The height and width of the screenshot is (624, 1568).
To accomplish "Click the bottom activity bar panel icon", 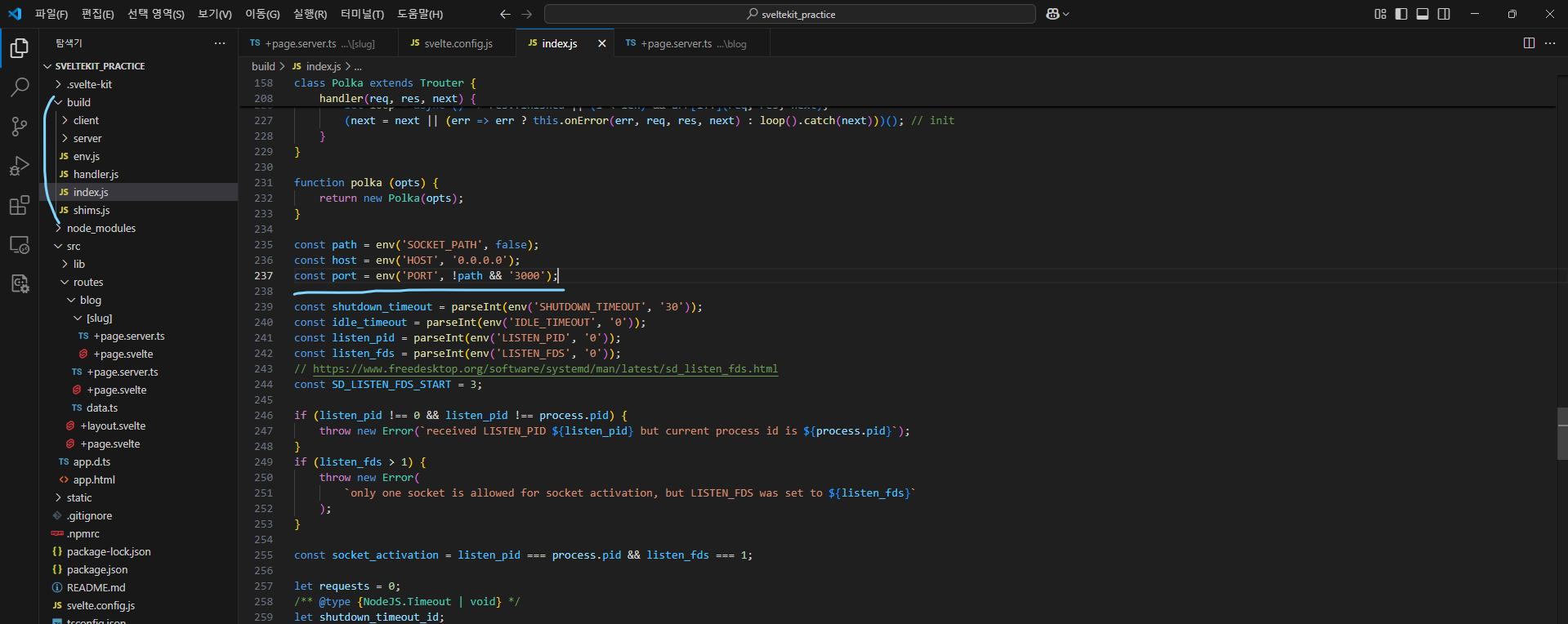I will (x=20, y=283).
